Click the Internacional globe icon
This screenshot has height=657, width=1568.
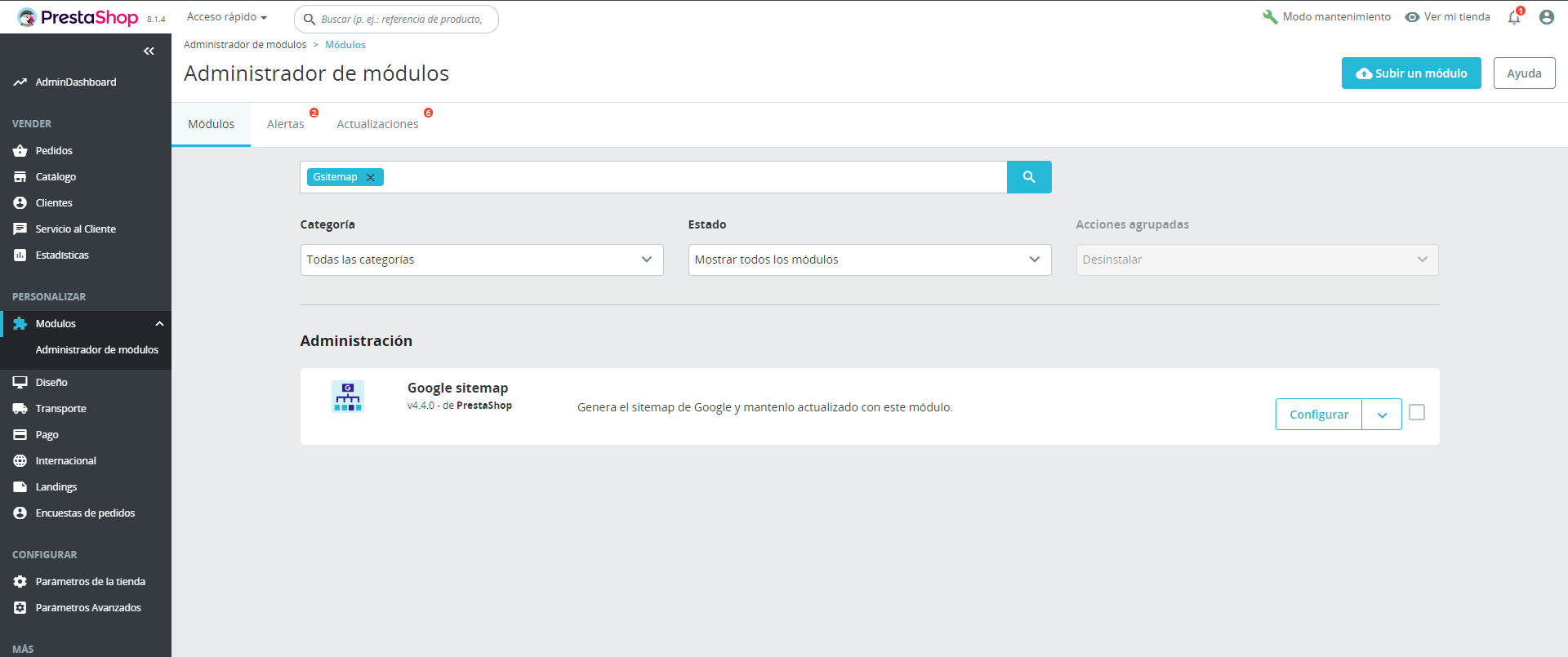coord(20,461)
